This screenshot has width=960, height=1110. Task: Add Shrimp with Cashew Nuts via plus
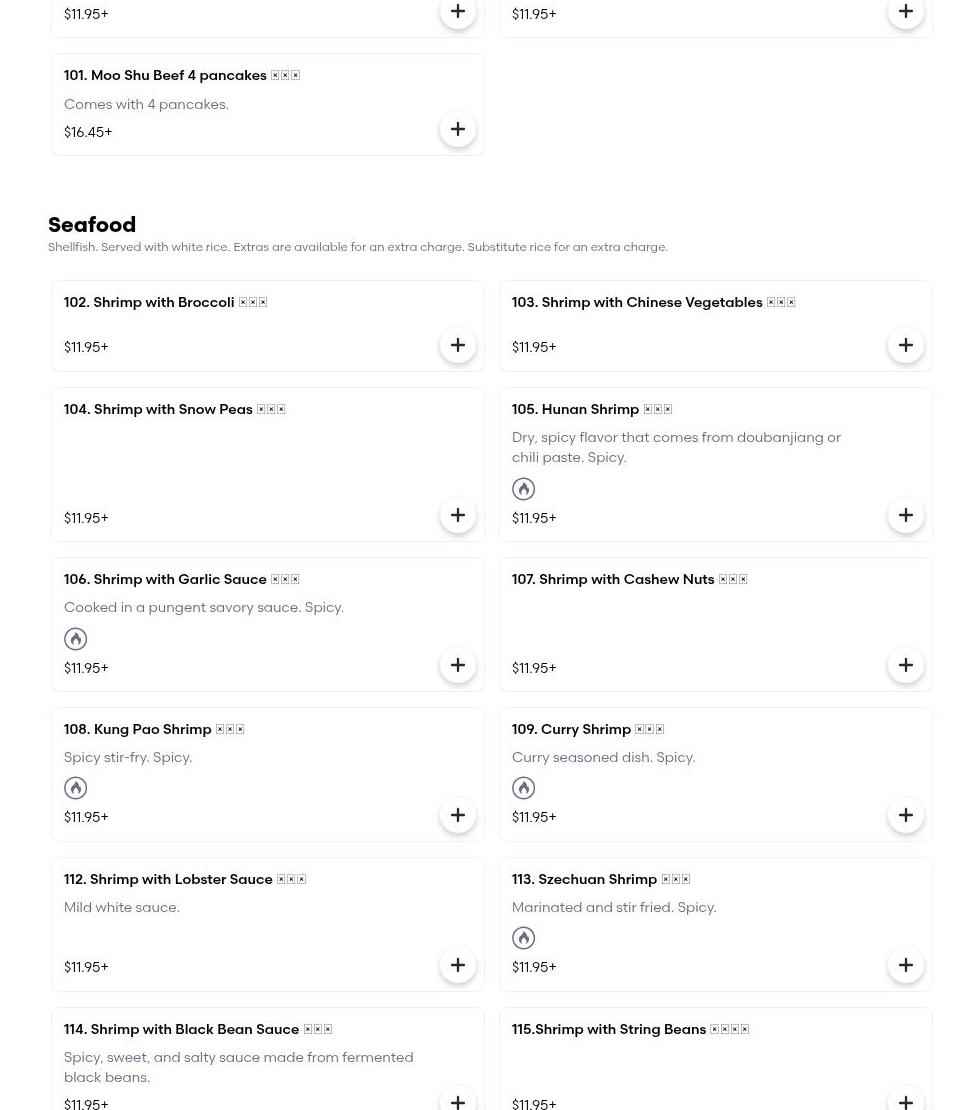[x=906, y=665]
